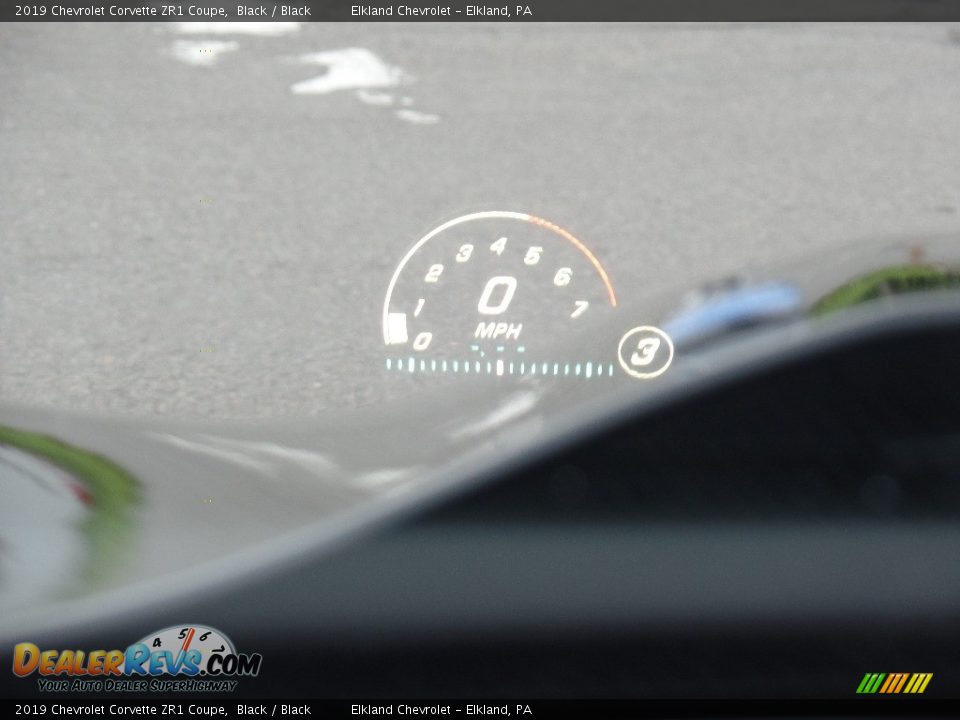Click the top caption '2019 Chevrolet Corvette ZR1 Coupe'
Screen dimensions: 960x720
tap(120, 10)
